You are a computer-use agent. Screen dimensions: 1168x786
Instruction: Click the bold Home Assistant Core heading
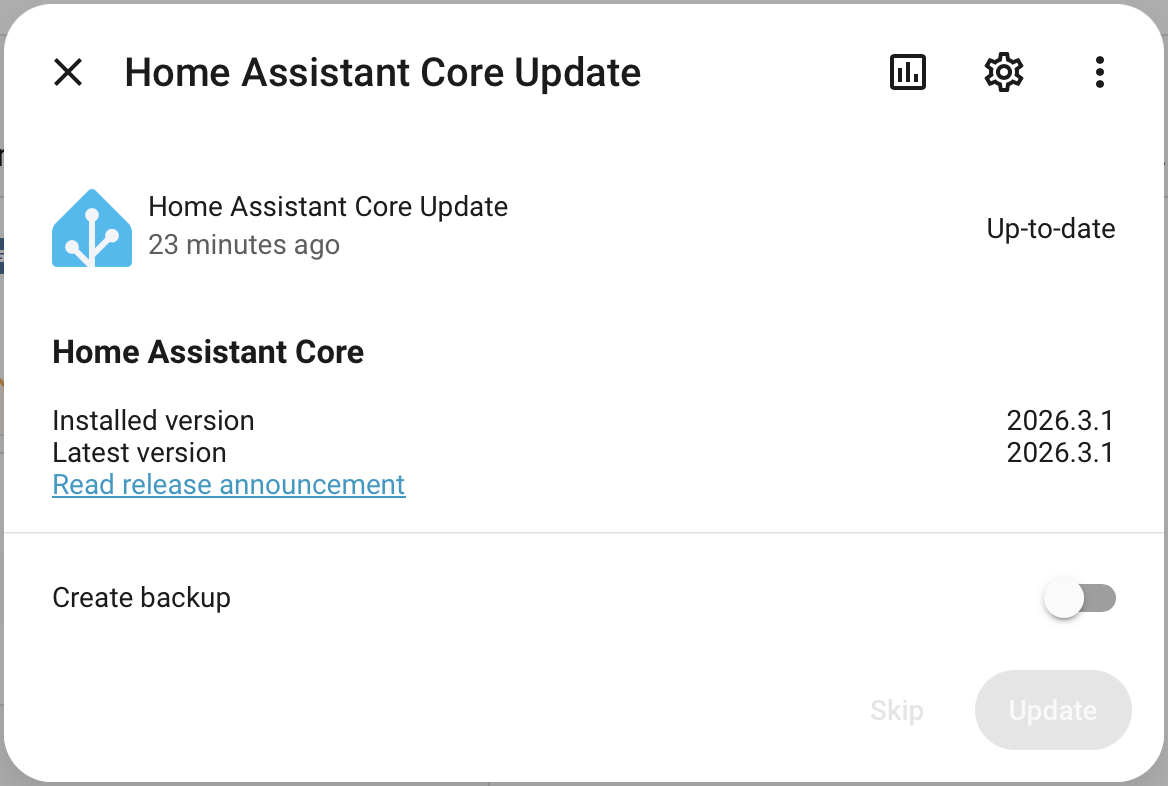pyautogui.click(x=208, y=352)
